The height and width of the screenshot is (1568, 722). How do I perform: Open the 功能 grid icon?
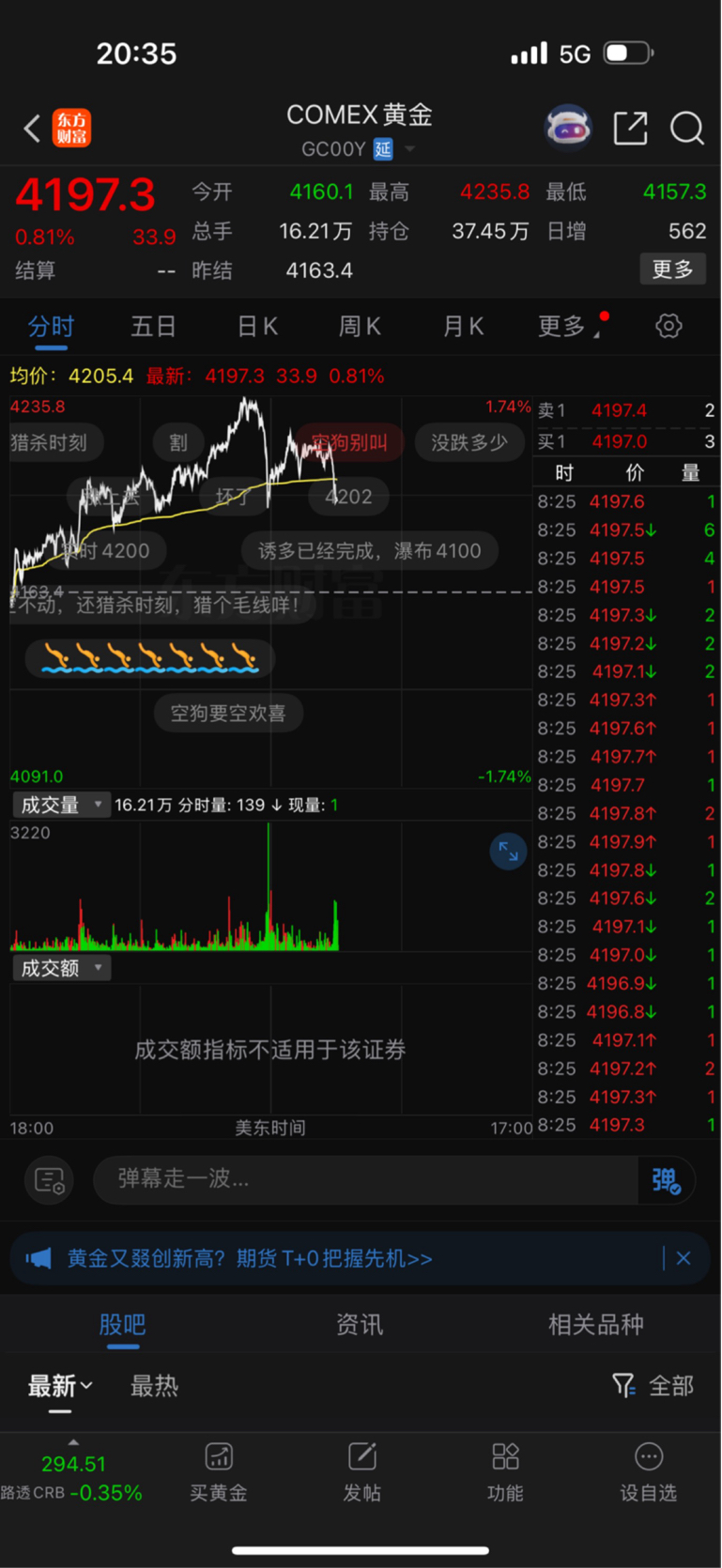click(x=505, y=1457)
